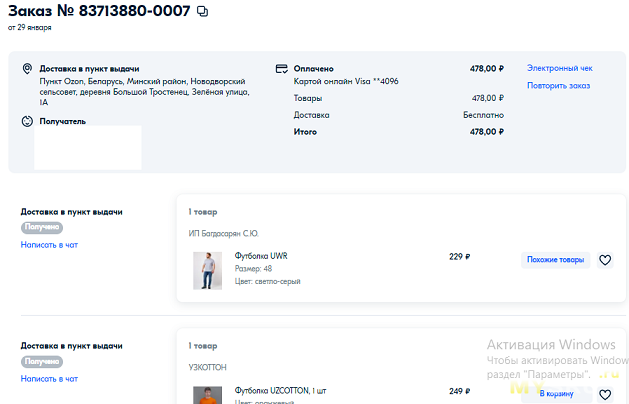Click price 229 ₽ of Футболка UWR
This screenshot has width=629, height=404.
[459, 257]
